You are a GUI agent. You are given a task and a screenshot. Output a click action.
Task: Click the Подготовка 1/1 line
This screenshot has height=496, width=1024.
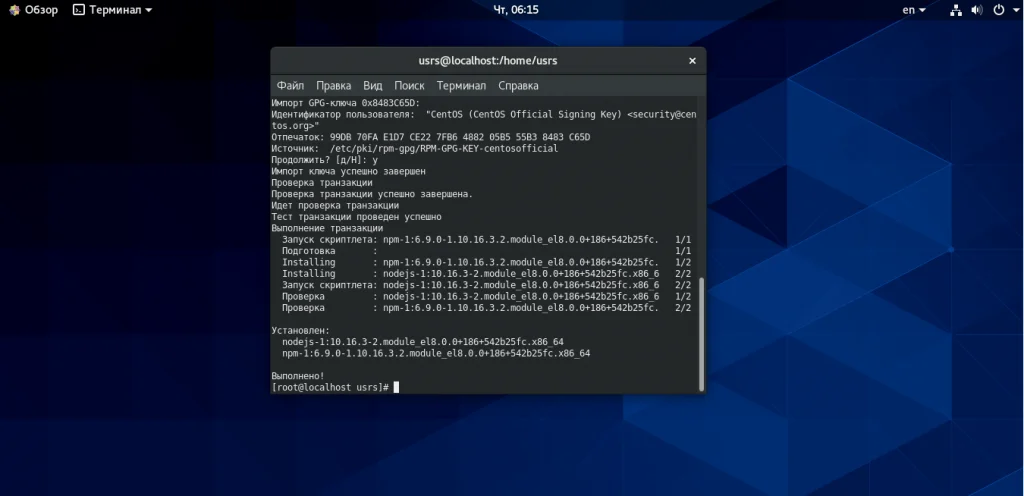pyautogui.click(x=487, y=251)
